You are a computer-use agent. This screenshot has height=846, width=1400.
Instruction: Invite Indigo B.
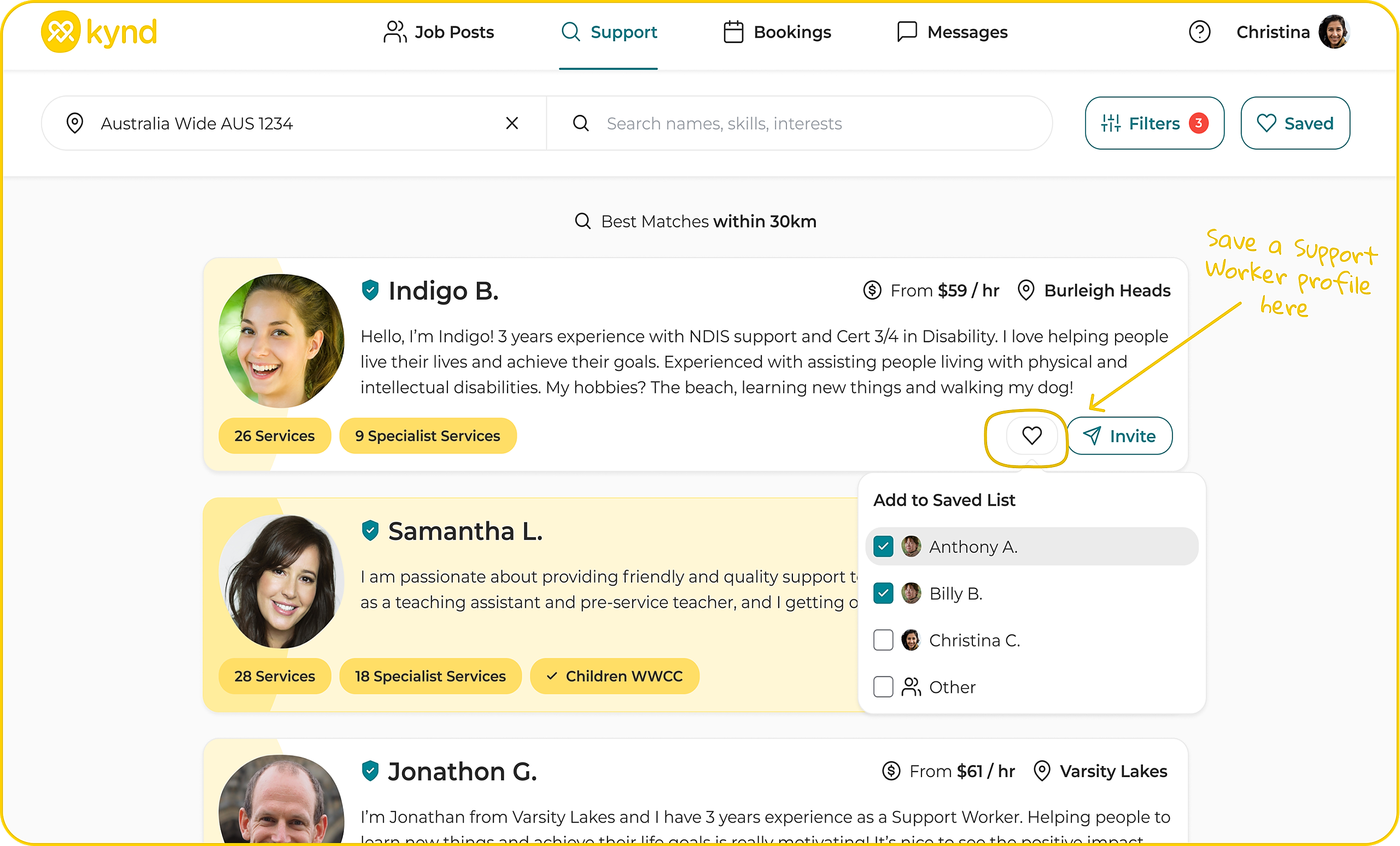coord(1119,436)
